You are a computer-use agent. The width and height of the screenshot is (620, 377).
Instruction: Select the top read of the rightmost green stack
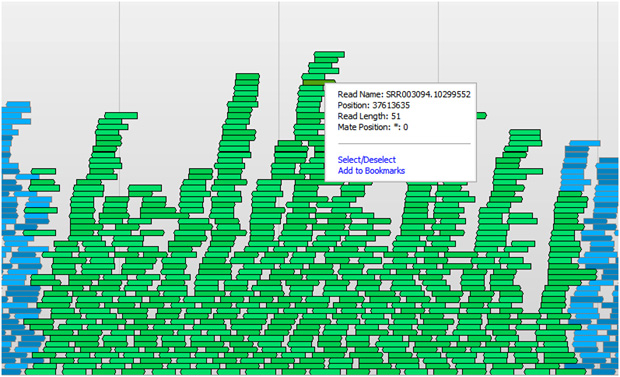[x=525, y=132]
